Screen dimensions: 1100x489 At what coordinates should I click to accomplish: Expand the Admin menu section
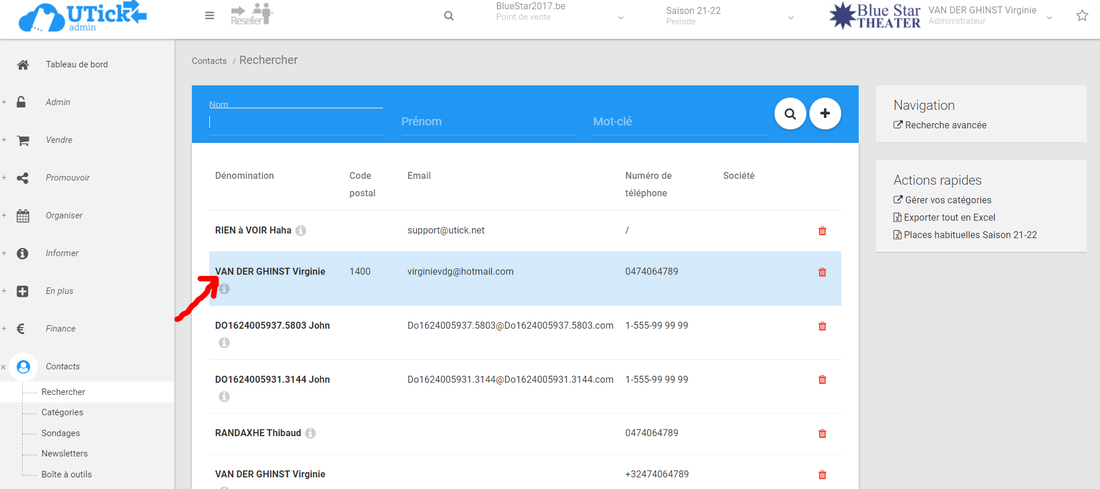point(58,102)
